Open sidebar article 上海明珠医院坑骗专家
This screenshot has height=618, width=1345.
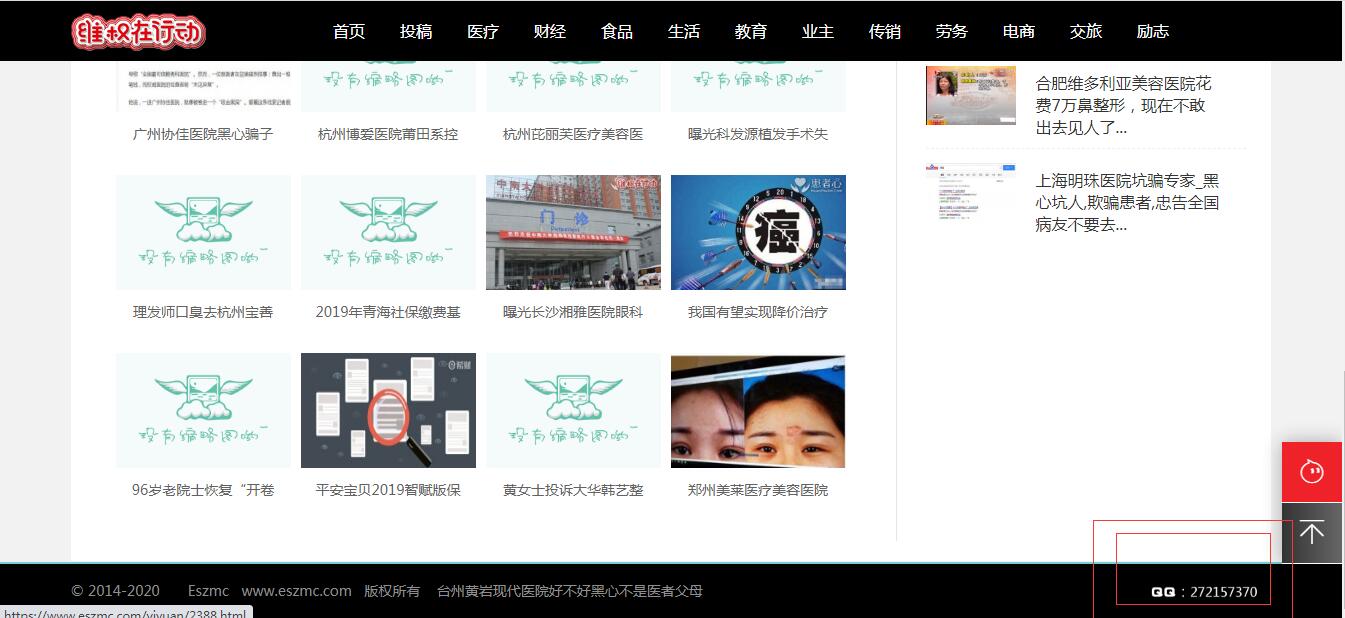click(1127, 203)
